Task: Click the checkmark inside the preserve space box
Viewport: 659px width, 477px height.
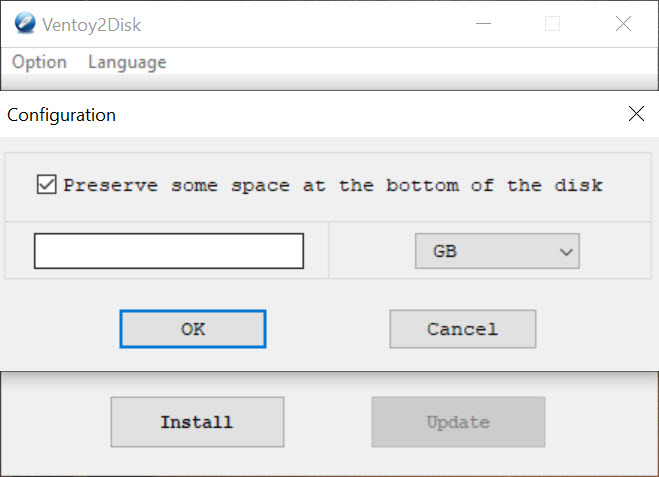Action: (46, 184)
